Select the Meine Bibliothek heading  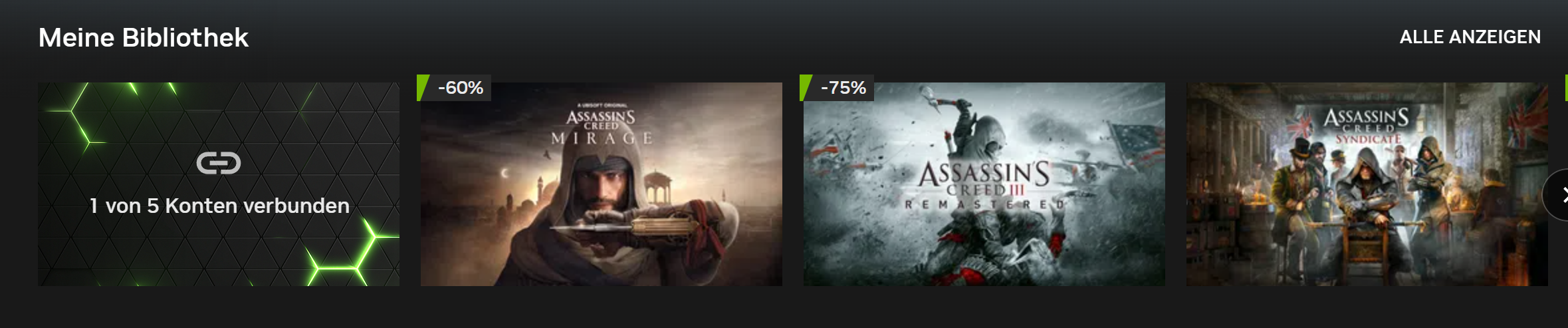pos(144,38)
